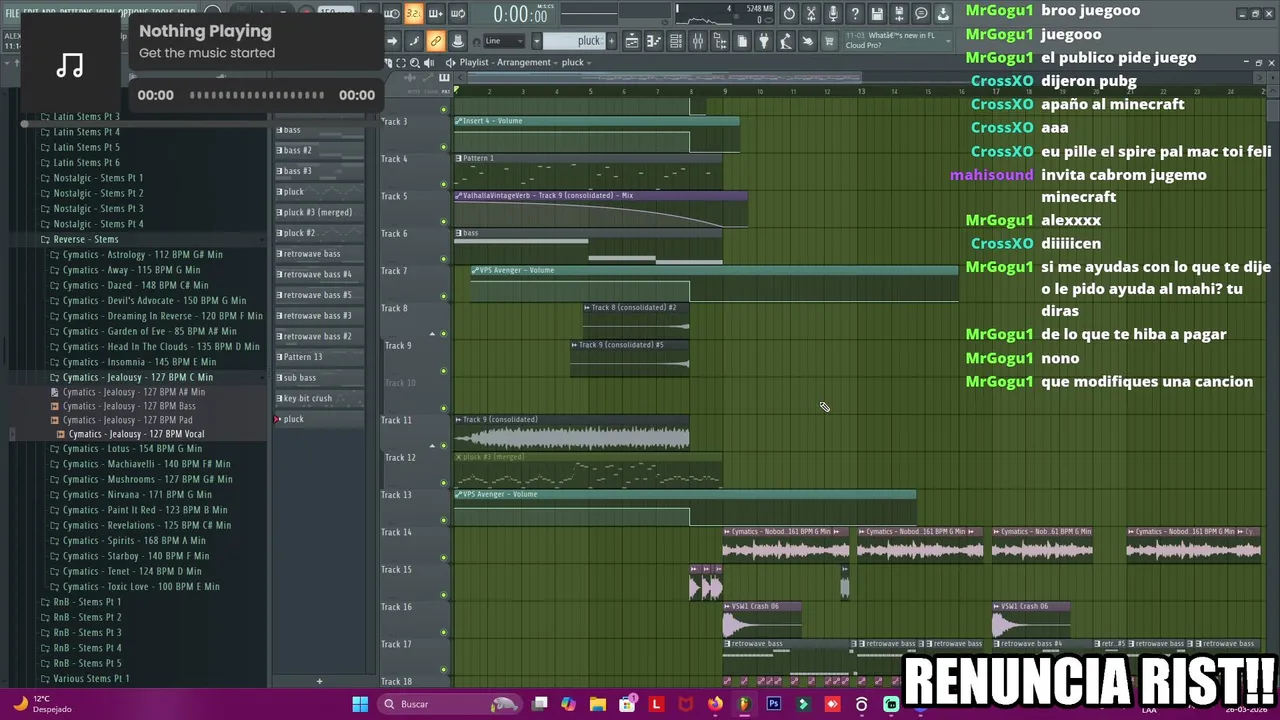Viewport: 1280px width, 720px height.
Task: Open Firefox from the taskbar
Action: (x=715, y=704)
